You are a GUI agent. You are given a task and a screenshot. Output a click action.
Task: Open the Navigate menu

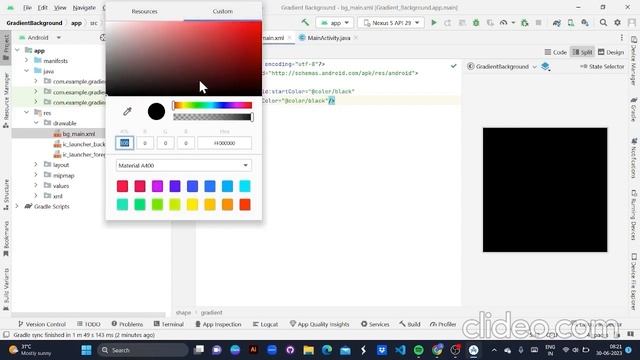[84, 8]
